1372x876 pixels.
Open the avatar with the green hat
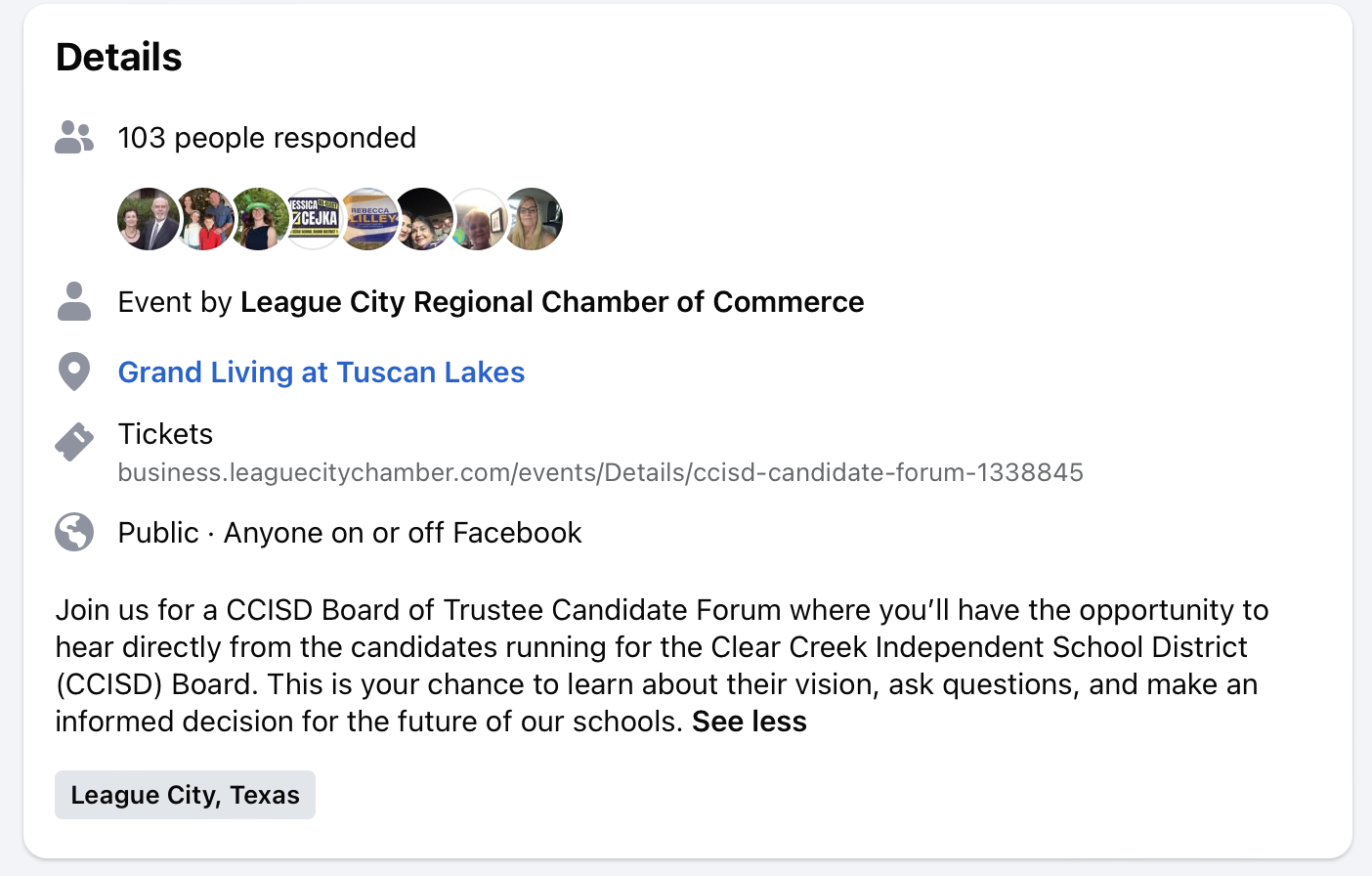[x=259, y=219]
